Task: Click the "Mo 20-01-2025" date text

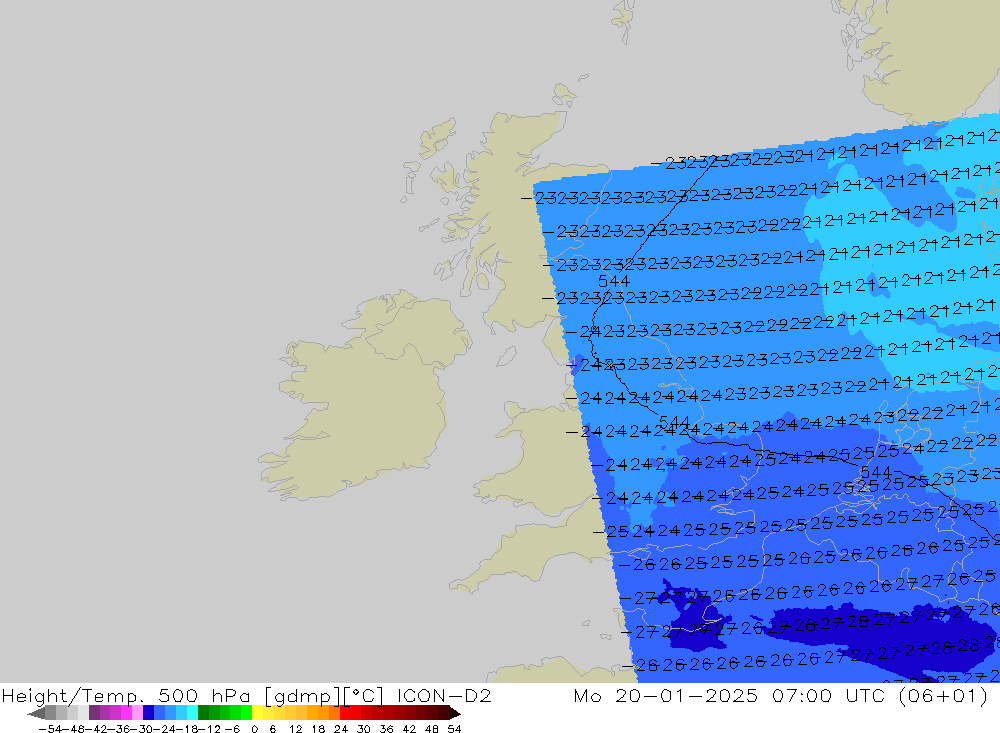Action: (x=666, y=695)
